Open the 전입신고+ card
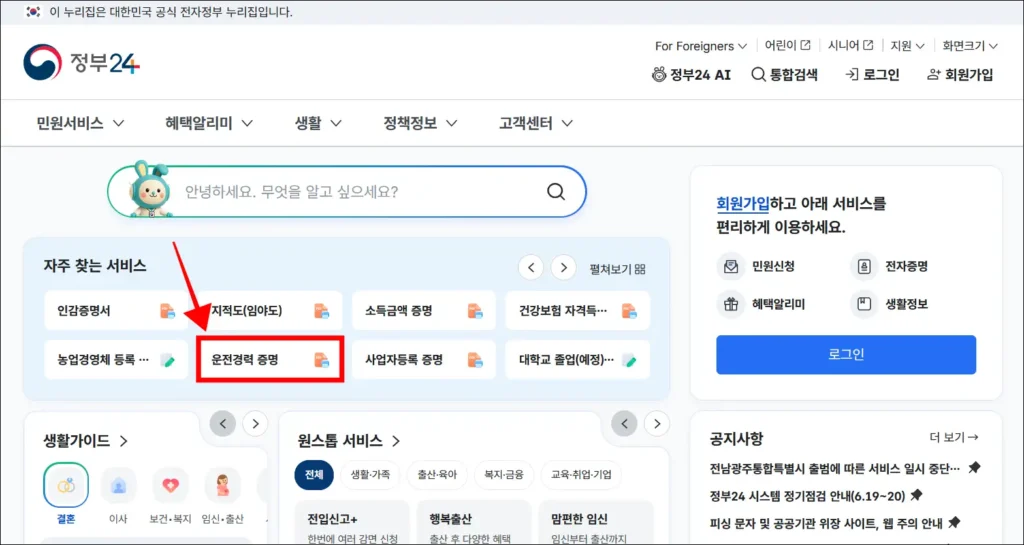The width and height of the screenshot is (1024, 545). [352, 524]
